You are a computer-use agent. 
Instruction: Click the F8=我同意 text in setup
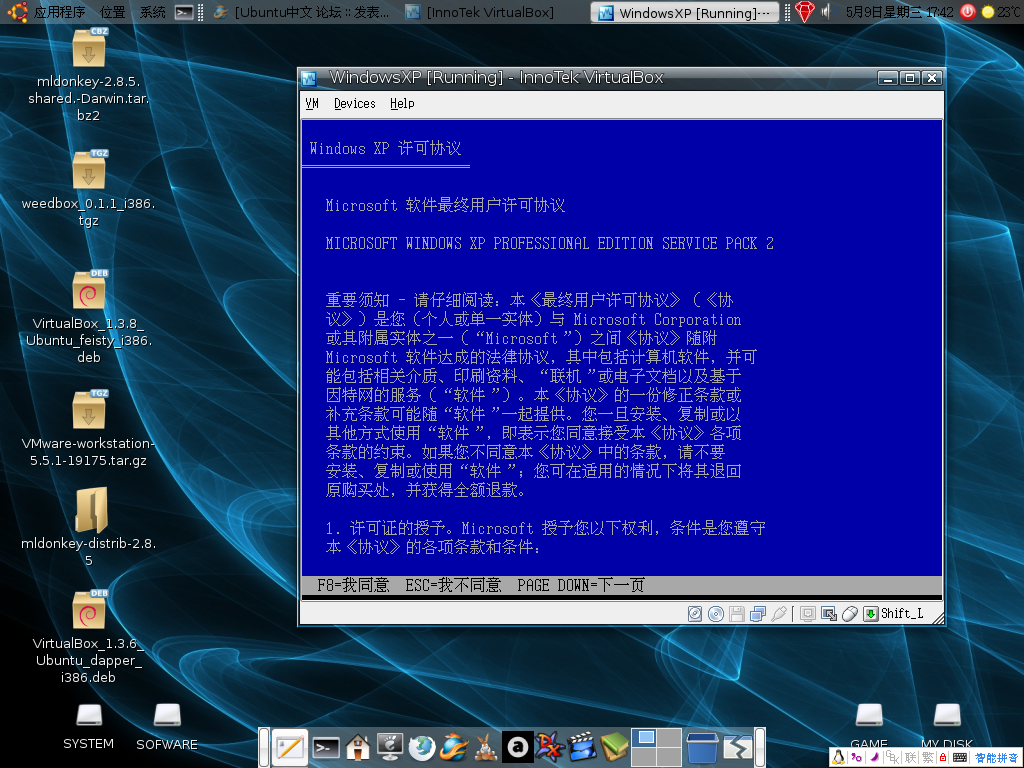353,585
